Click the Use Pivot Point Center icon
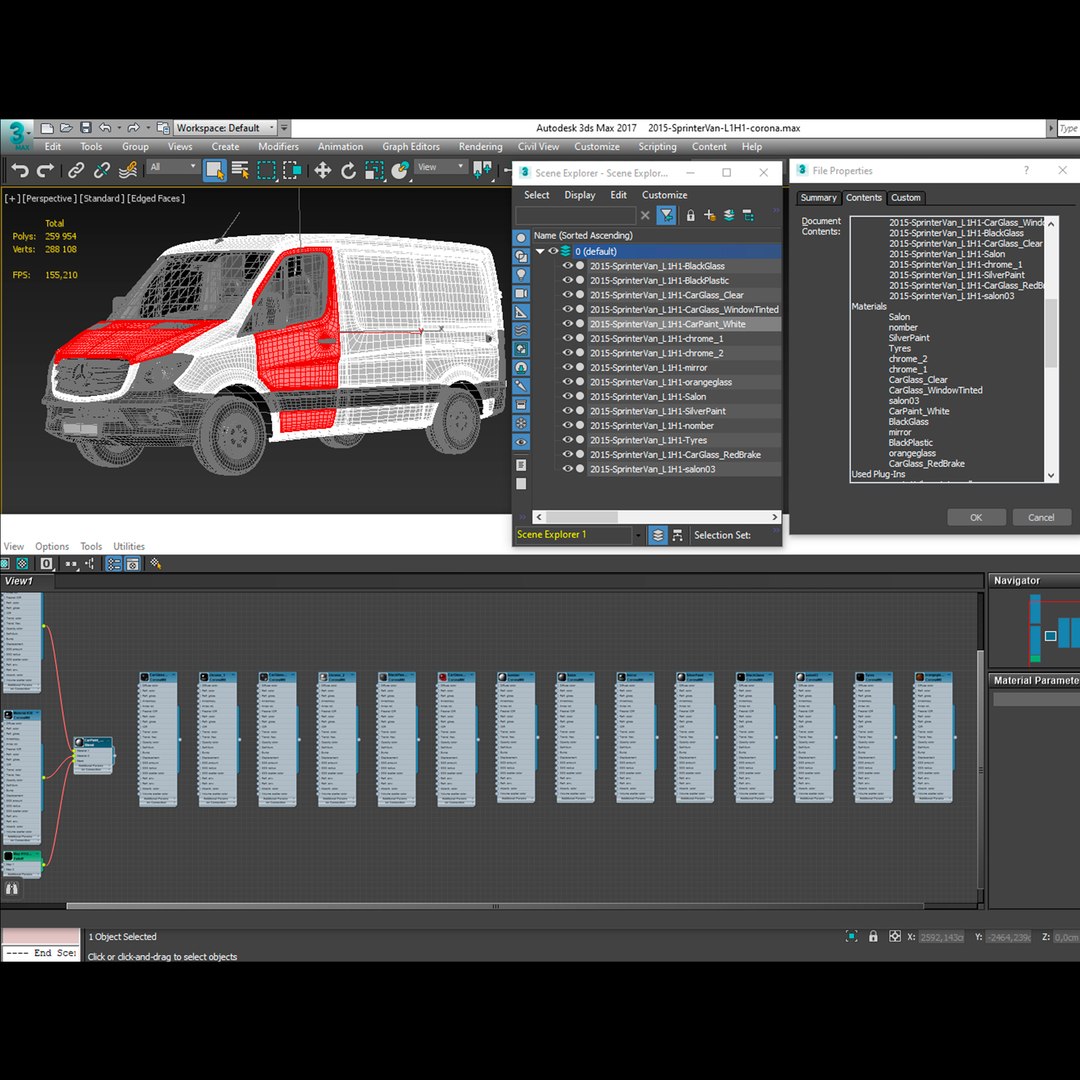 pyautogui.click(x=482, y=170)
